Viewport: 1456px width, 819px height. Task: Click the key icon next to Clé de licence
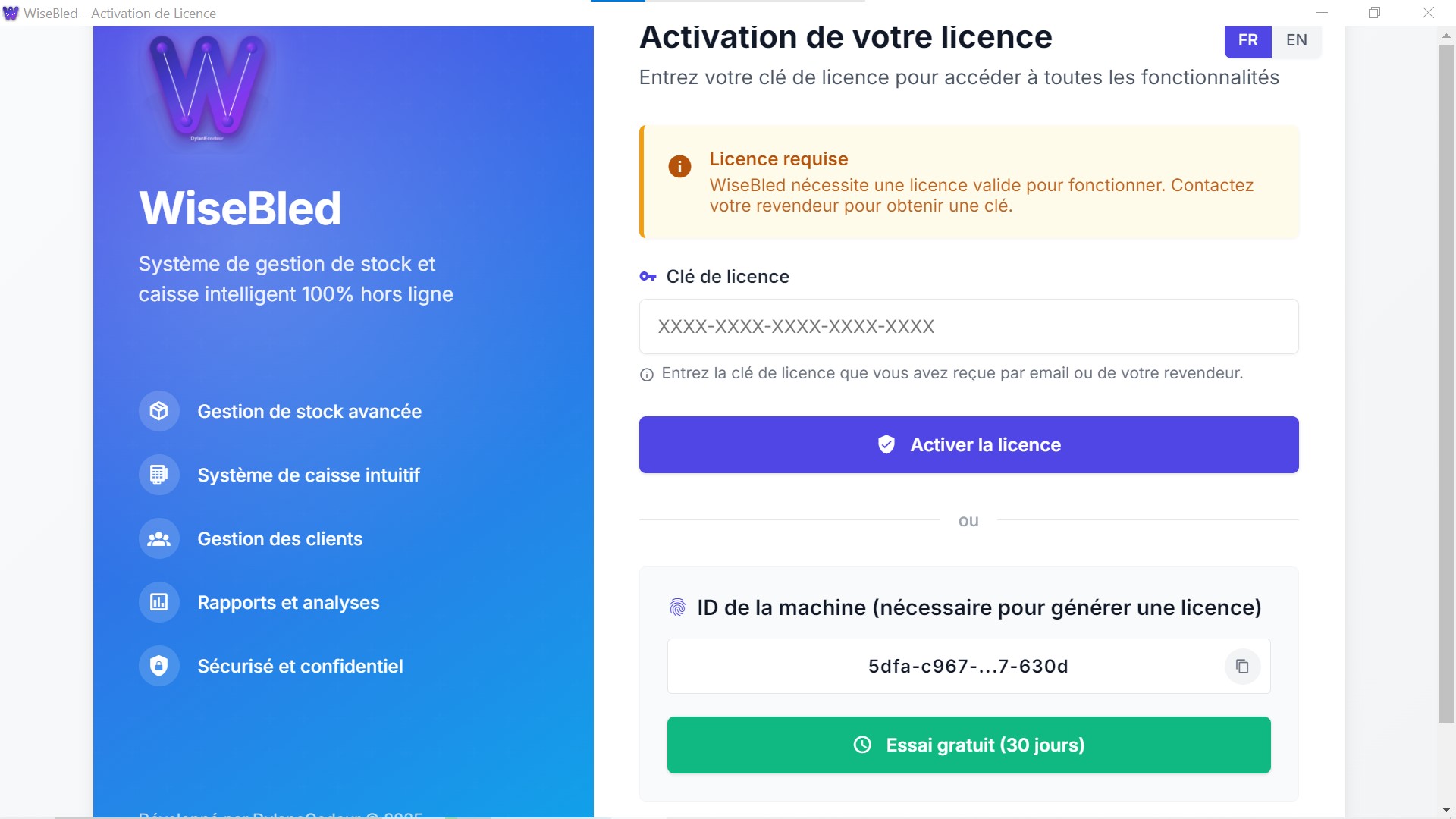click(x=648, y=276)
